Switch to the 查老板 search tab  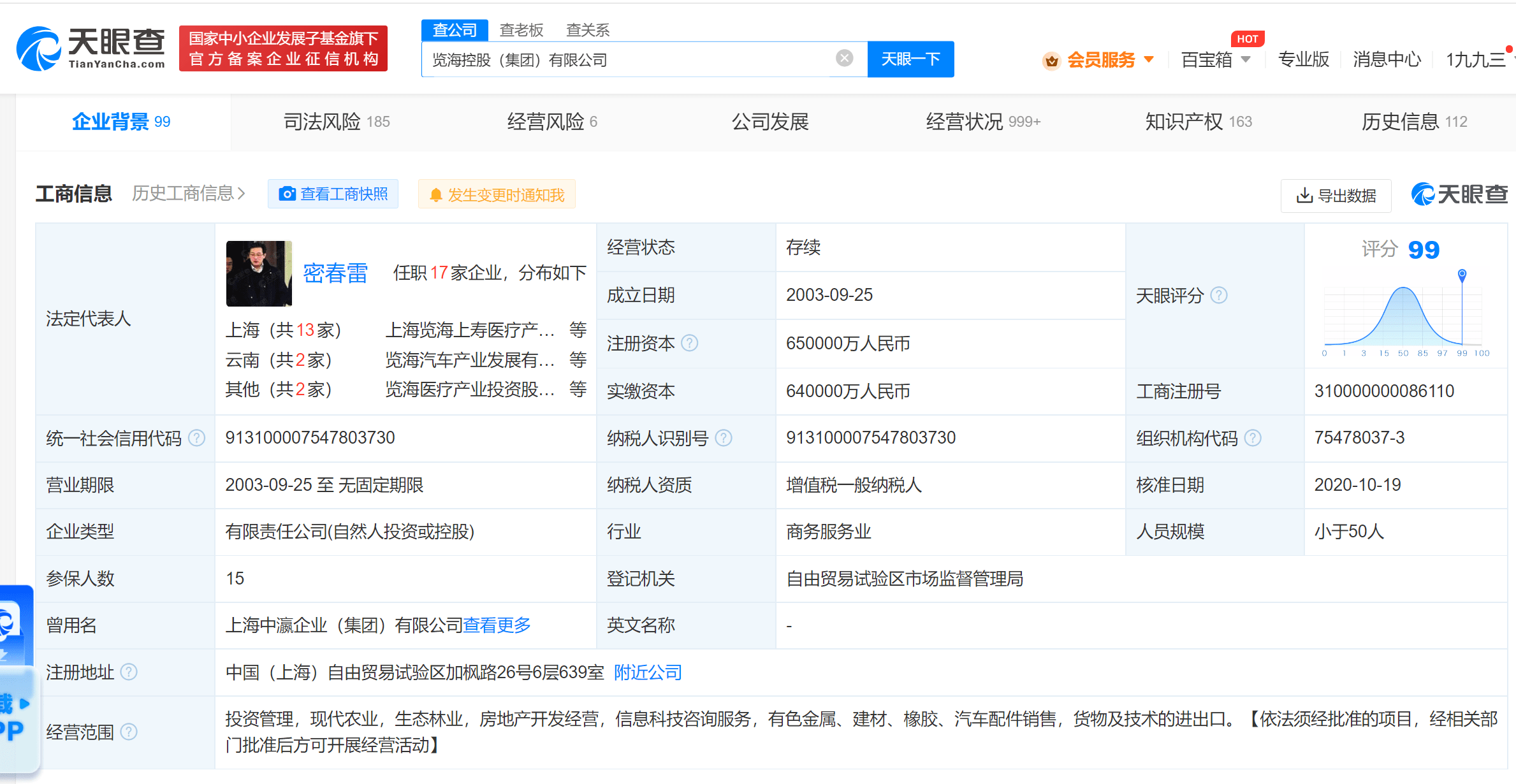pos(521,30)
